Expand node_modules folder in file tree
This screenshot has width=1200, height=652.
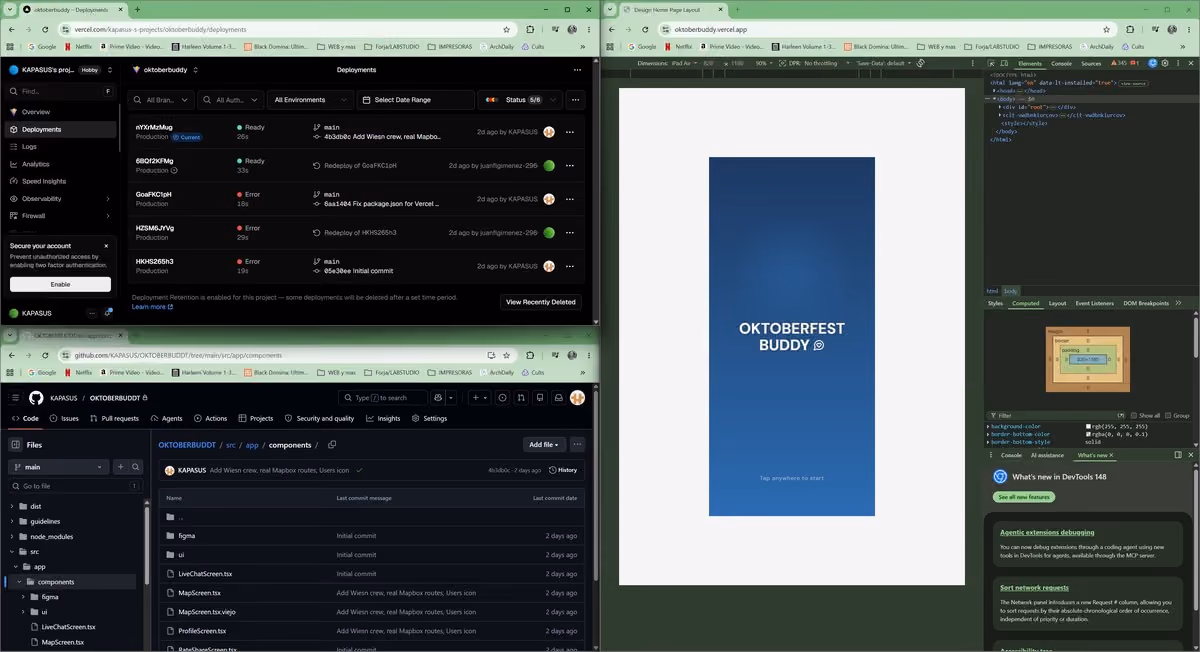[x=11, y=536]
